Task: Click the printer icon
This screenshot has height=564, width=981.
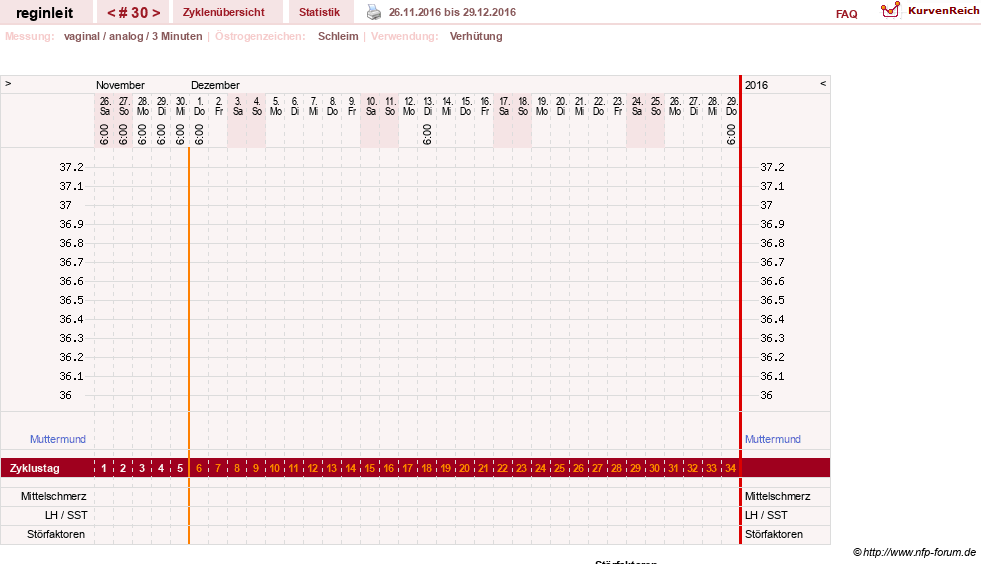Action: tap(374, 12)
